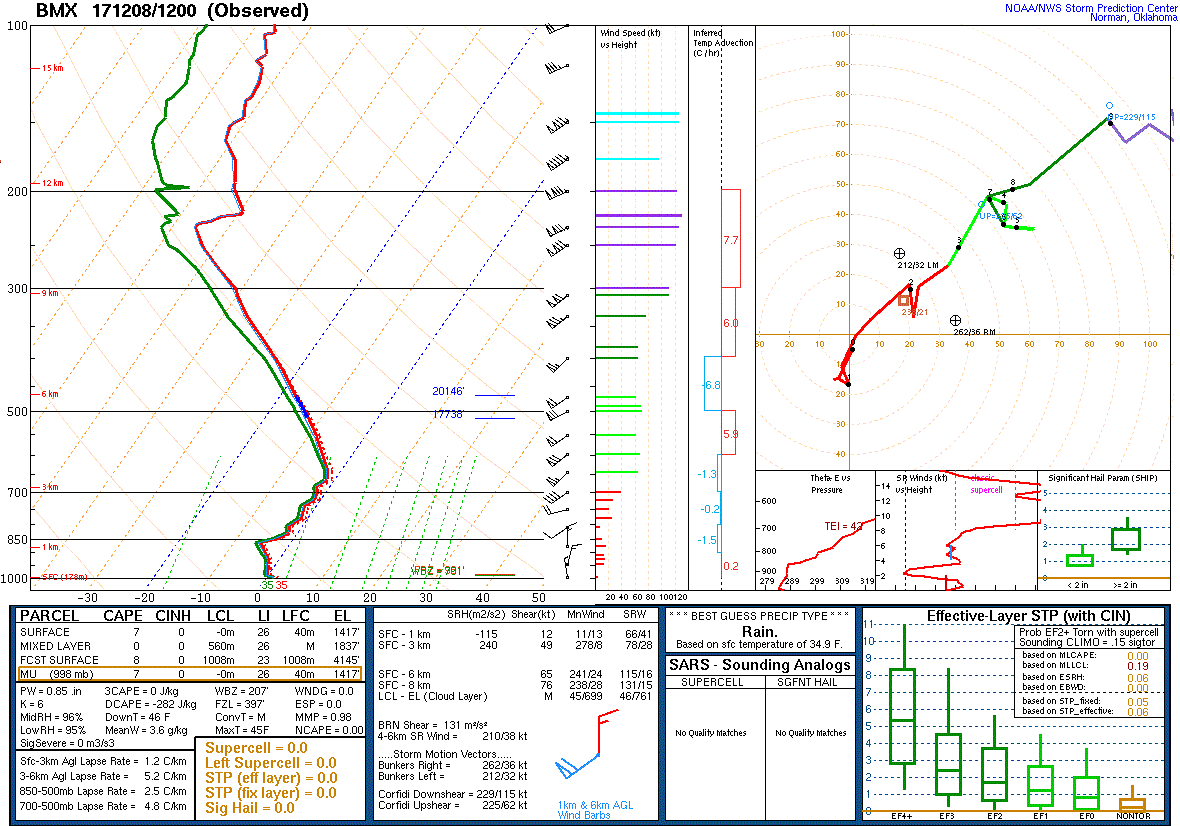
Task: Click the classic supercell label
Action: tap(986, 484)
